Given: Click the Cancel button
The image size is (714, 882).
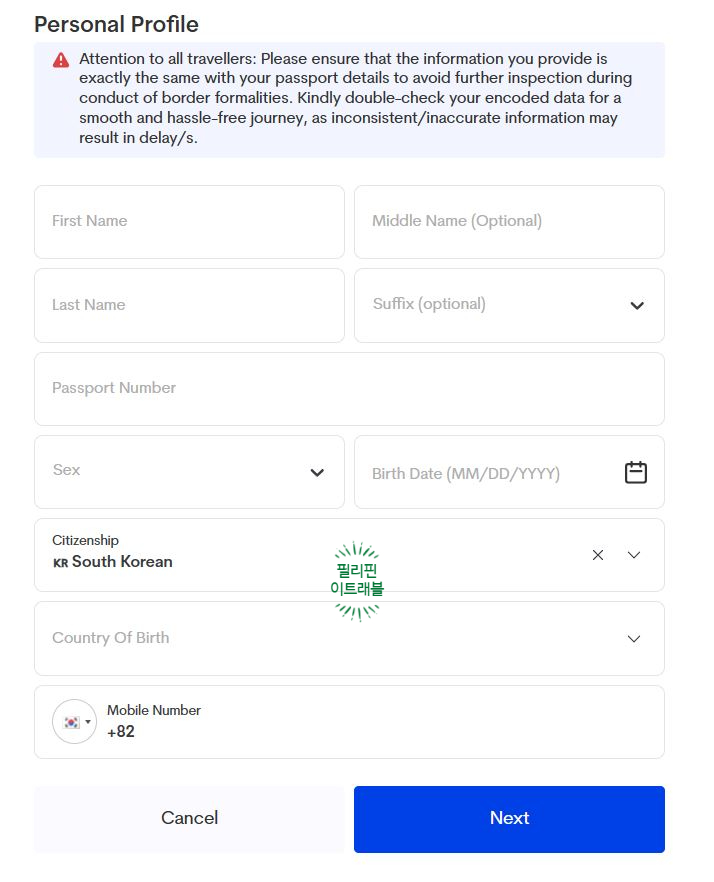Looking at the screenshot, I should point(189,818).
